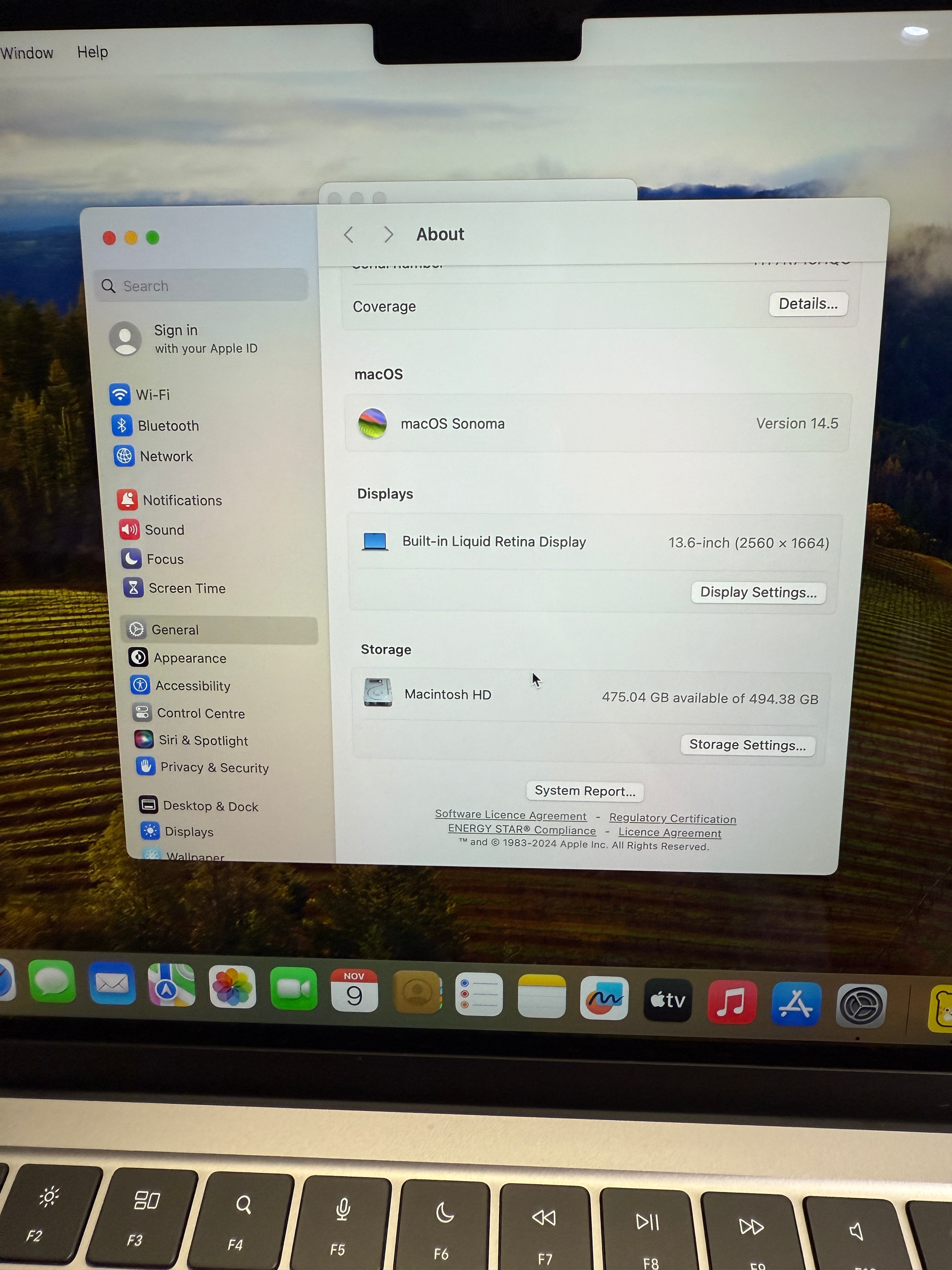Open Notifications settings

coord(170,500)
